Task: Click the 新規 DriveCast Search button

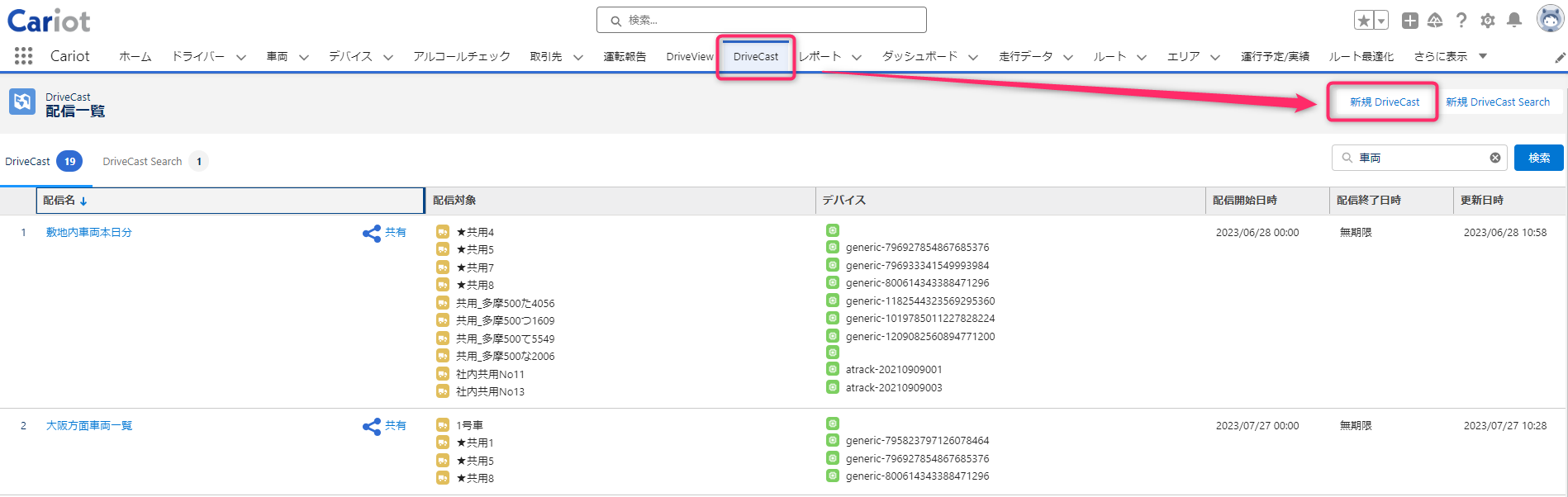Action: (1498, 102)
